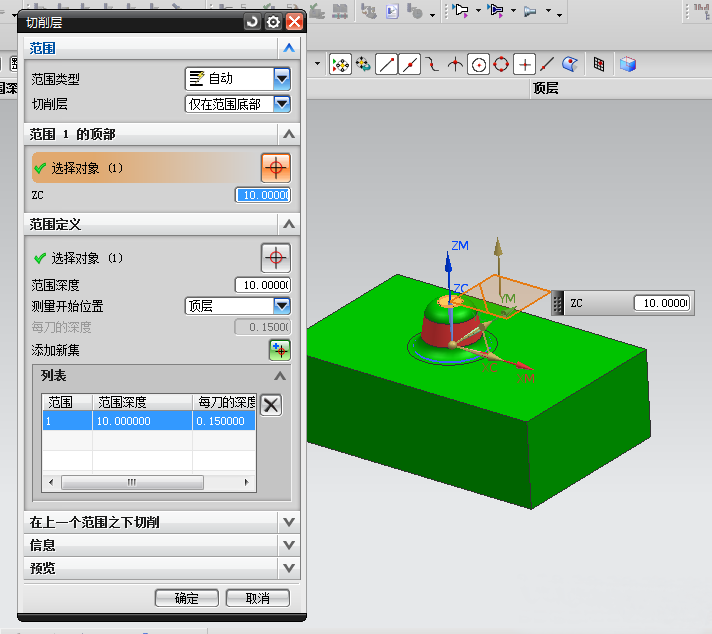Click the list horizontal scrollbar thumb

coord(131,482)
